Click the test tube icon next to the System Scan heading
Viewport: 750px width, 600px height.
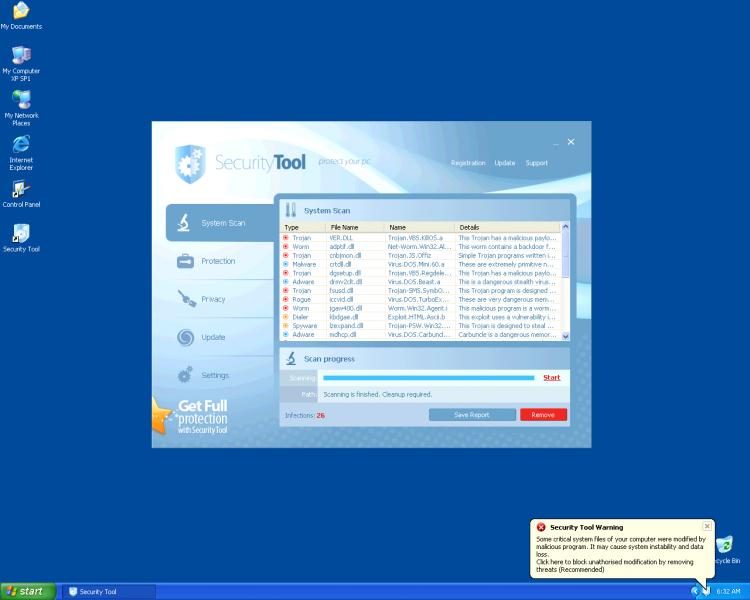pos(290,210)
